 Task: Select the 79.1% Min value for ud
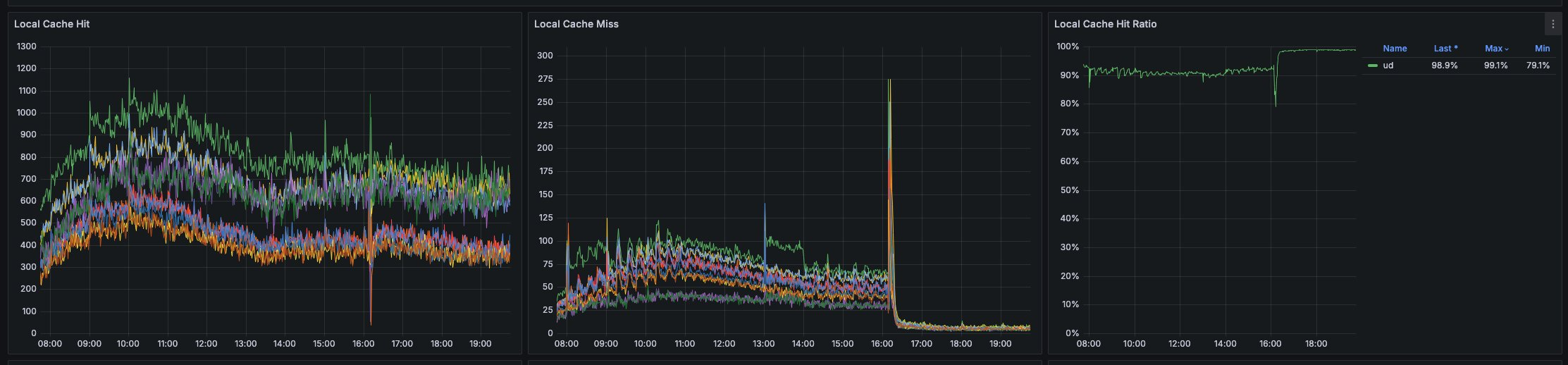(x=1538, y=66)
